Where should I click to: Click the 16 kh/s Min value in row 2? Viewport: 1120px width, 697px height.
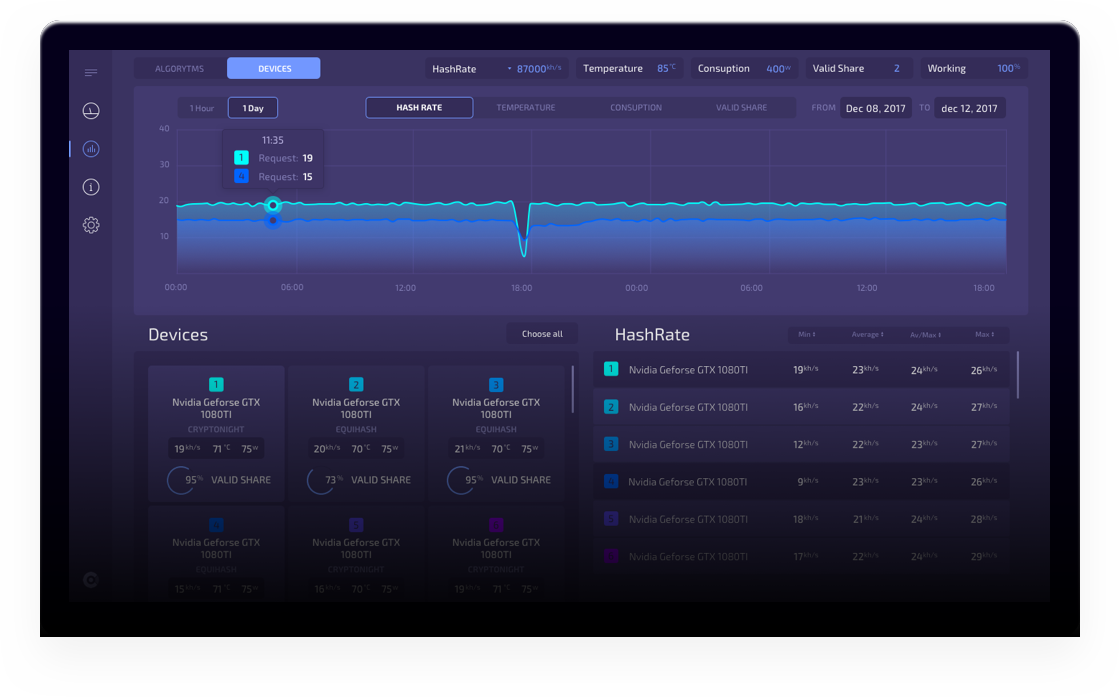(806, 407)
